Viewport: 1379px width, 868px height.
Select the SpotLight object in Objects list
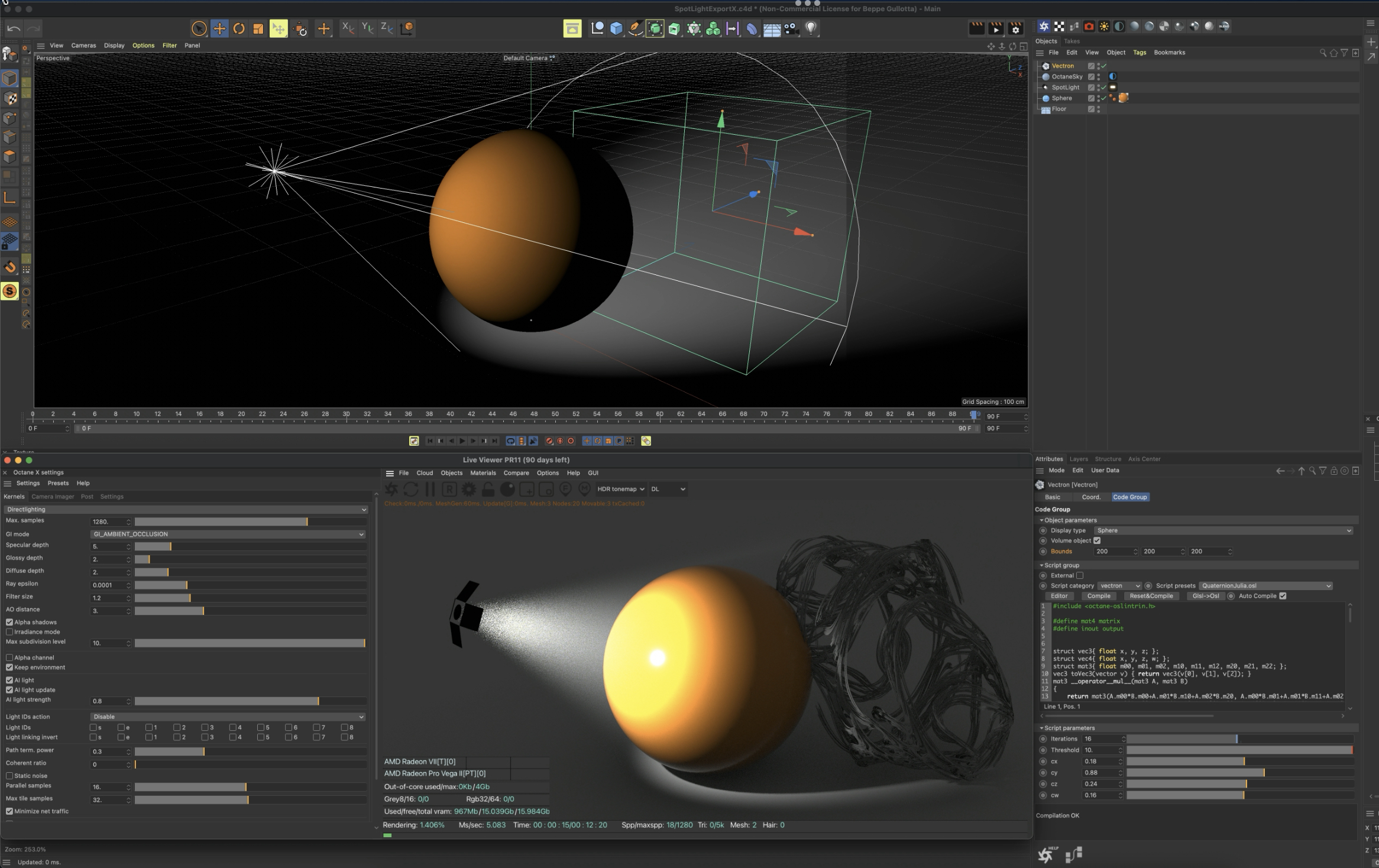click(1065, 88)
